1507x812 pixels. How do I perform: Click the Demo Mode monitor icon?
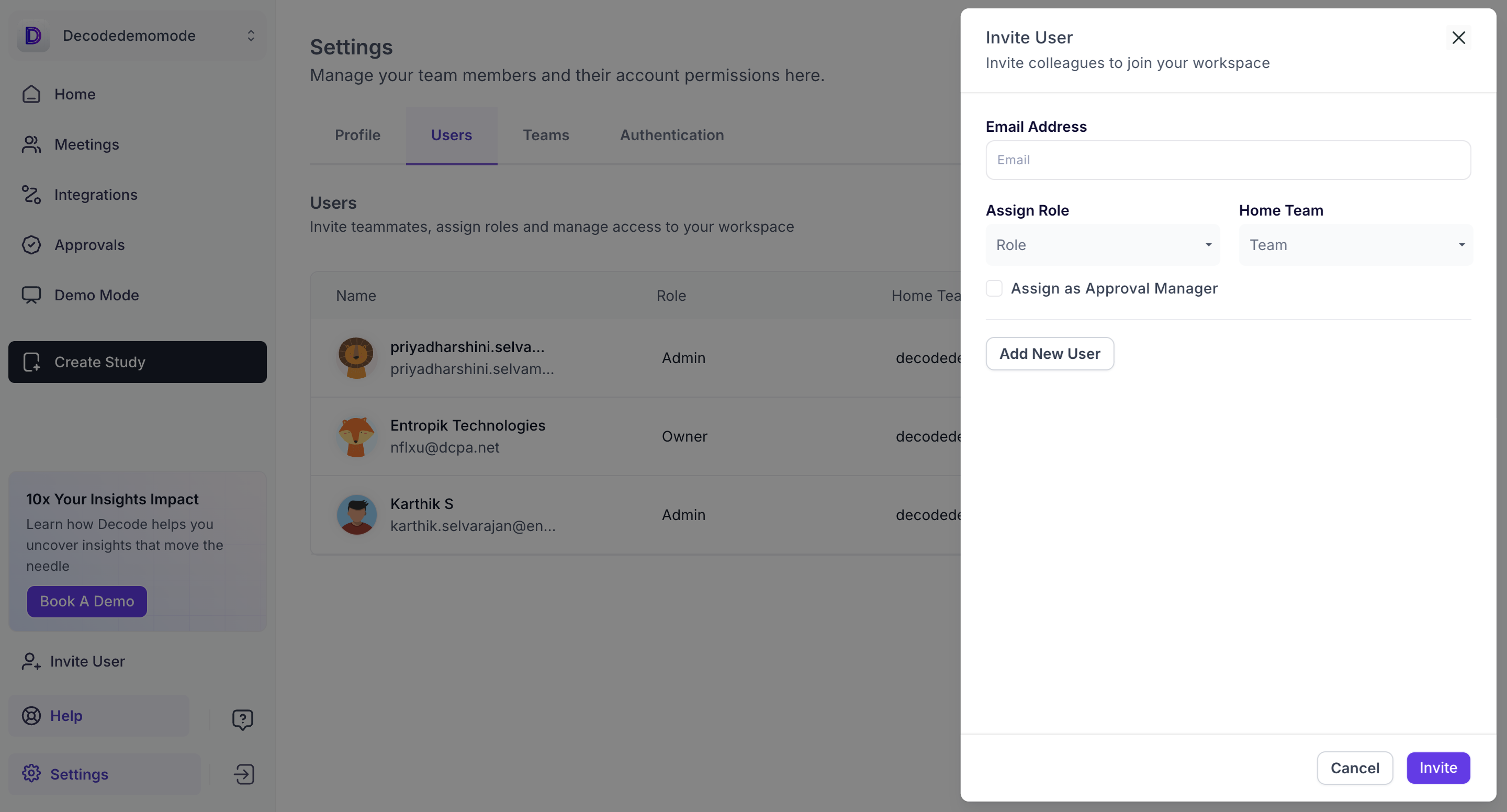tap(31, 295)
